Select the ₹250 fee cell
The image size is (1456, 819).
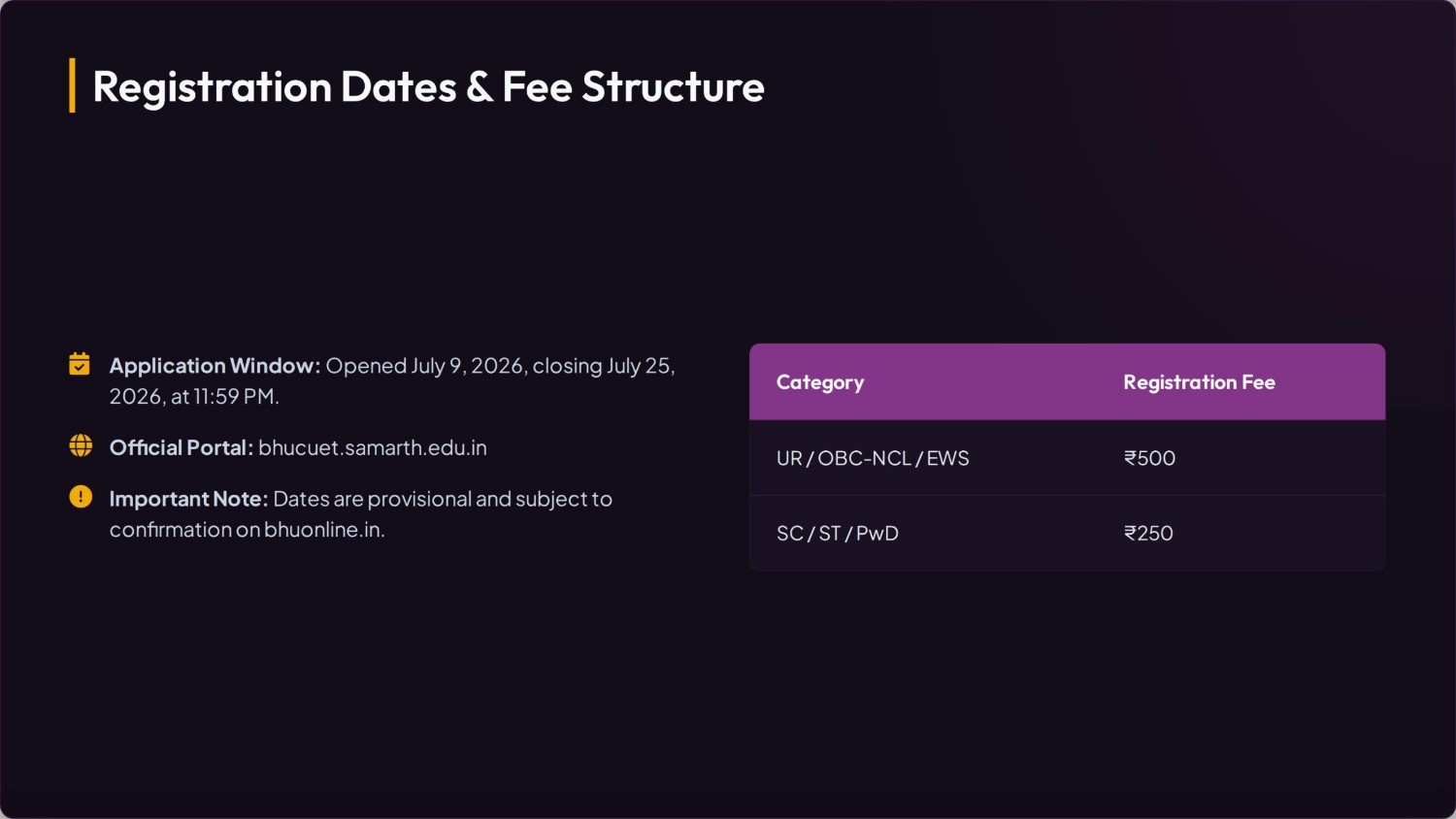click(x=1148, y=534)
